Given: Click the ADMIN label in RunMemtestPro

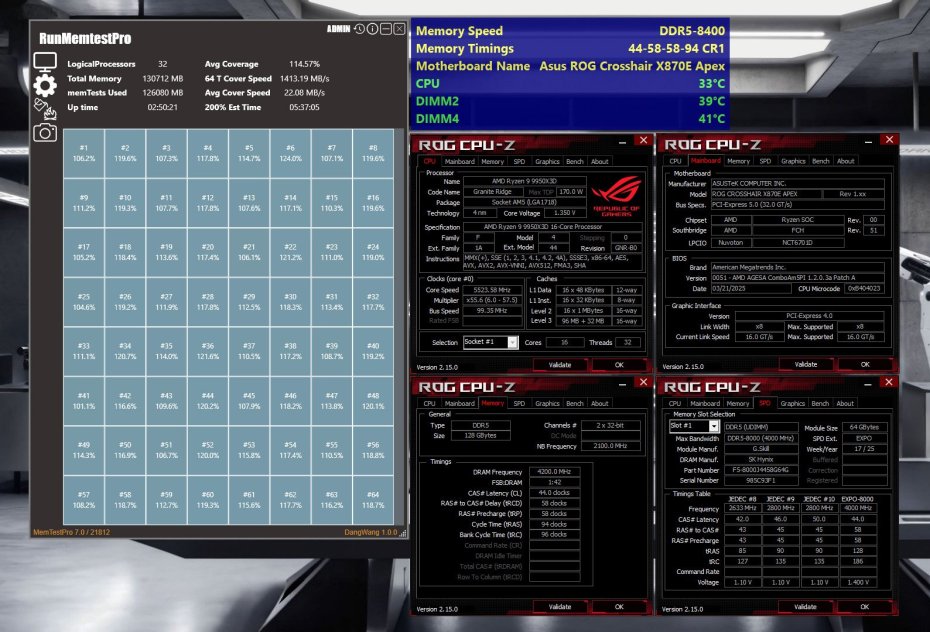Looking at the screenshot, I should coord(339,28).
